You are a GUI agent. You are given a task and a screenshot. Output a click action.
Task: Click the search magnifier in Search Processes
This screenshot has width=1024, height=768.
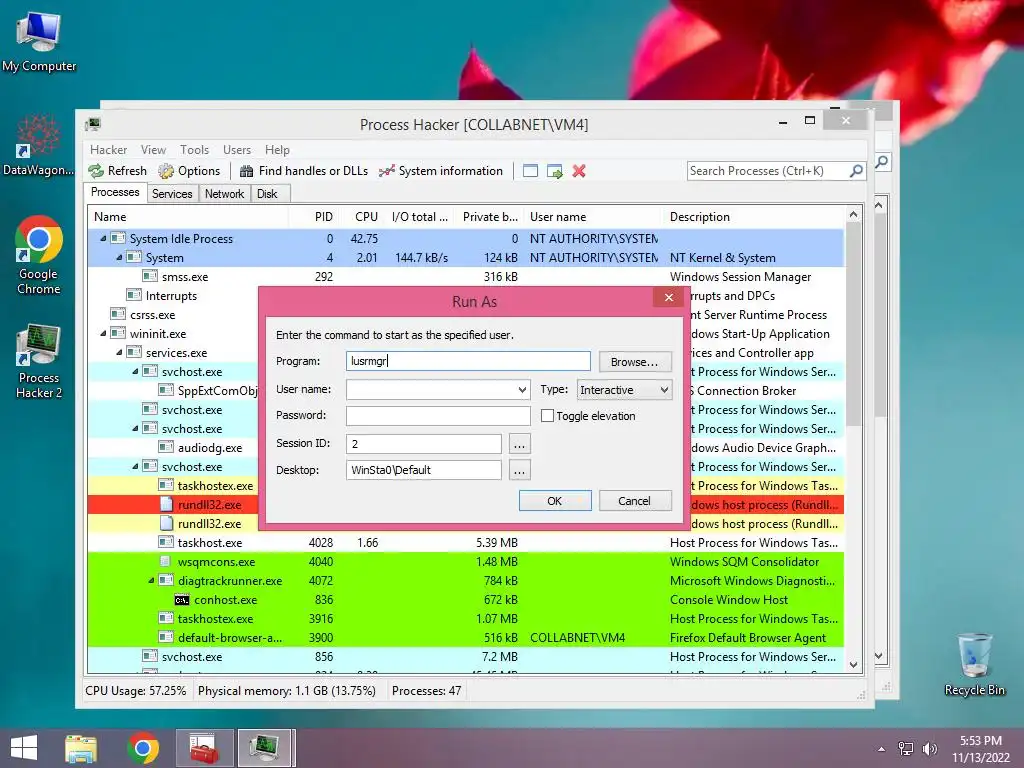(x=856, y=171)
